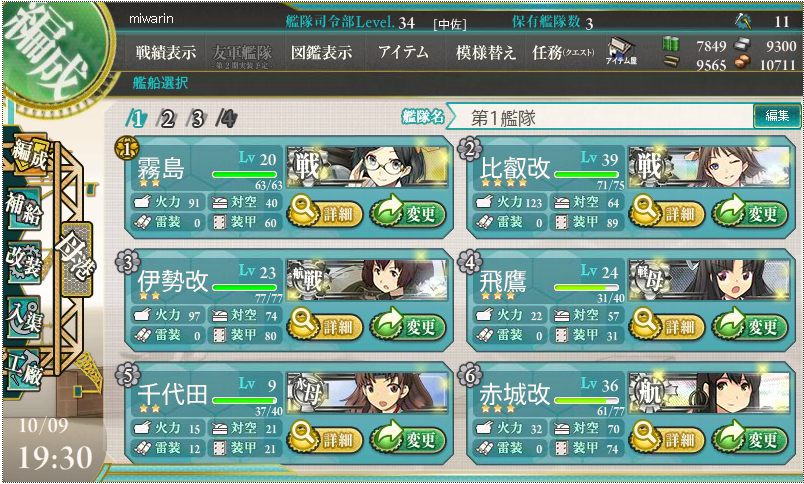Open the 改装 (remodel) sidebar icon
This screenshot has width=804, height=484.
tap(23, 262)
